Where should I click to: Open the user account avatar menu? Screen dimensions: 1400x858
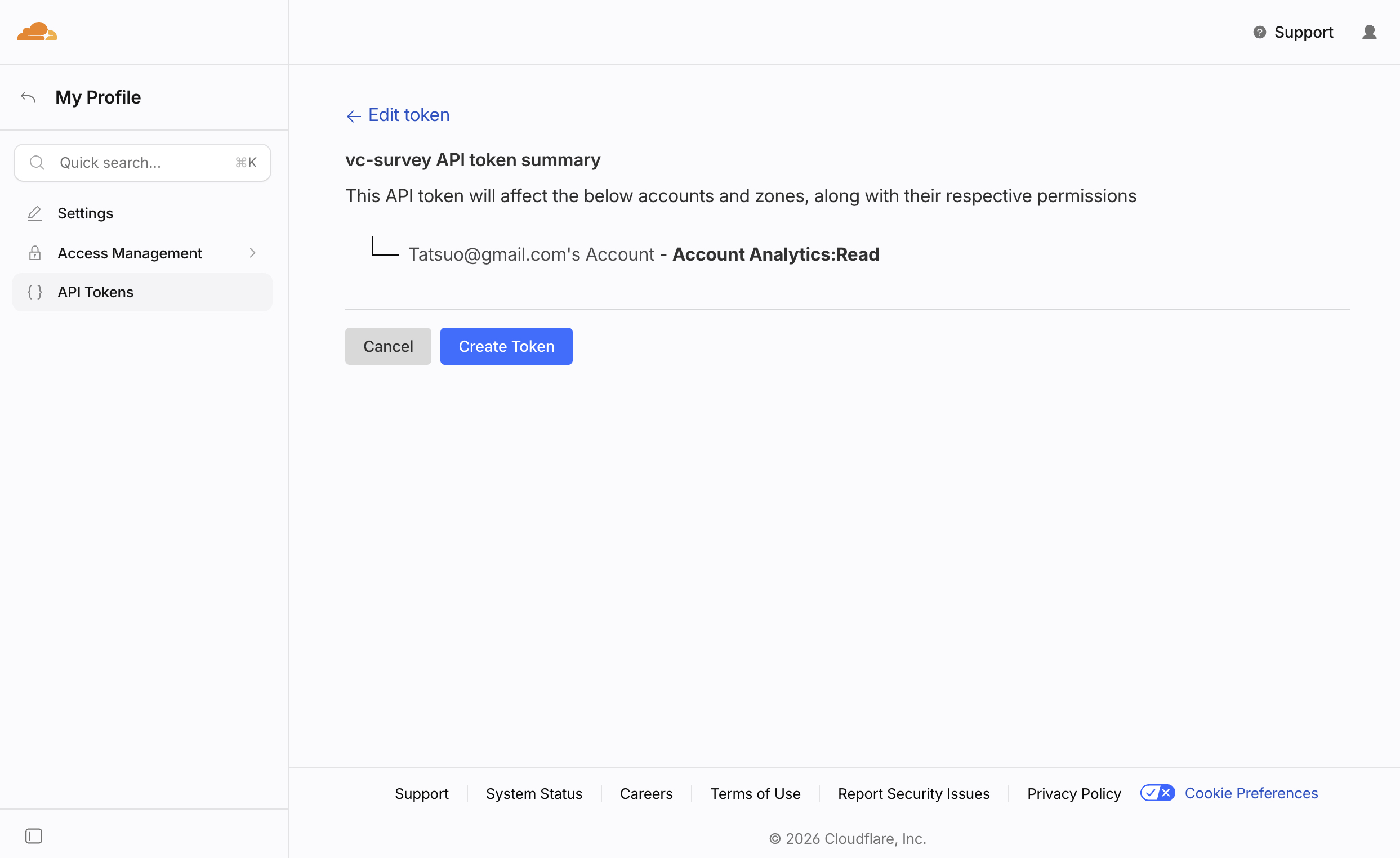pos(1370,32)
